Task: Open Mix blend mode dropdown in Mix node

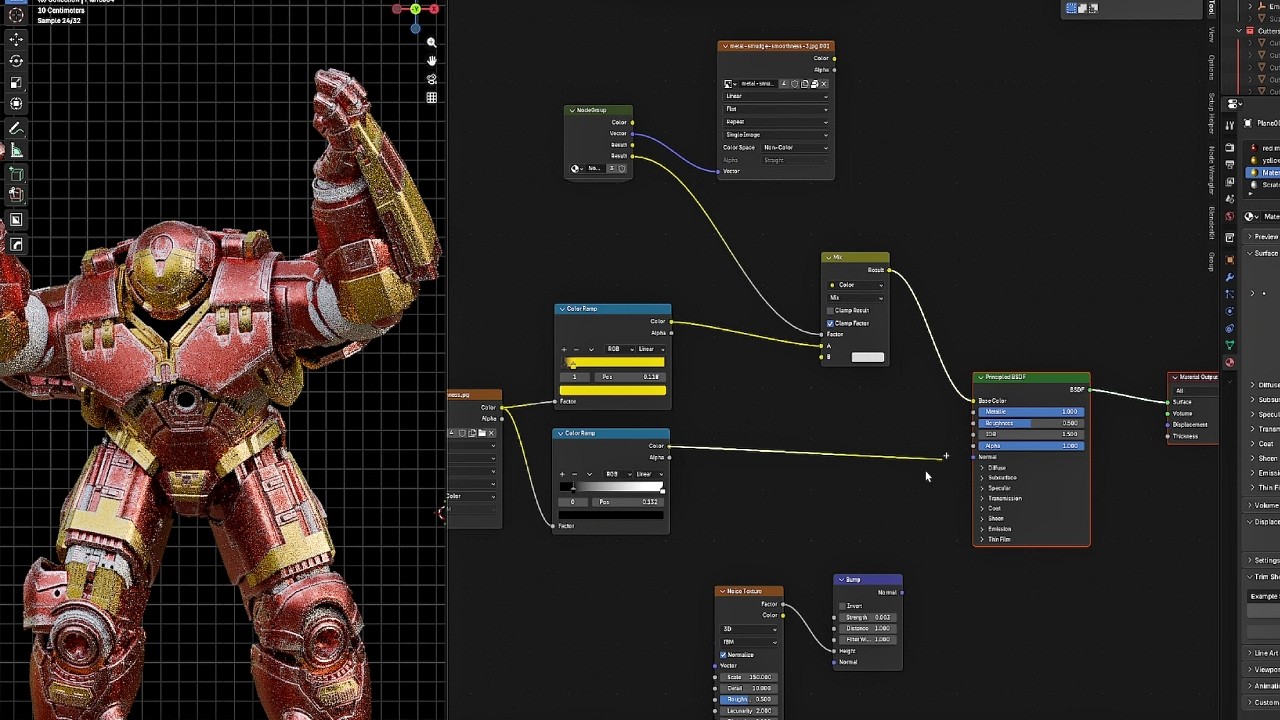Action: point(856,298)
